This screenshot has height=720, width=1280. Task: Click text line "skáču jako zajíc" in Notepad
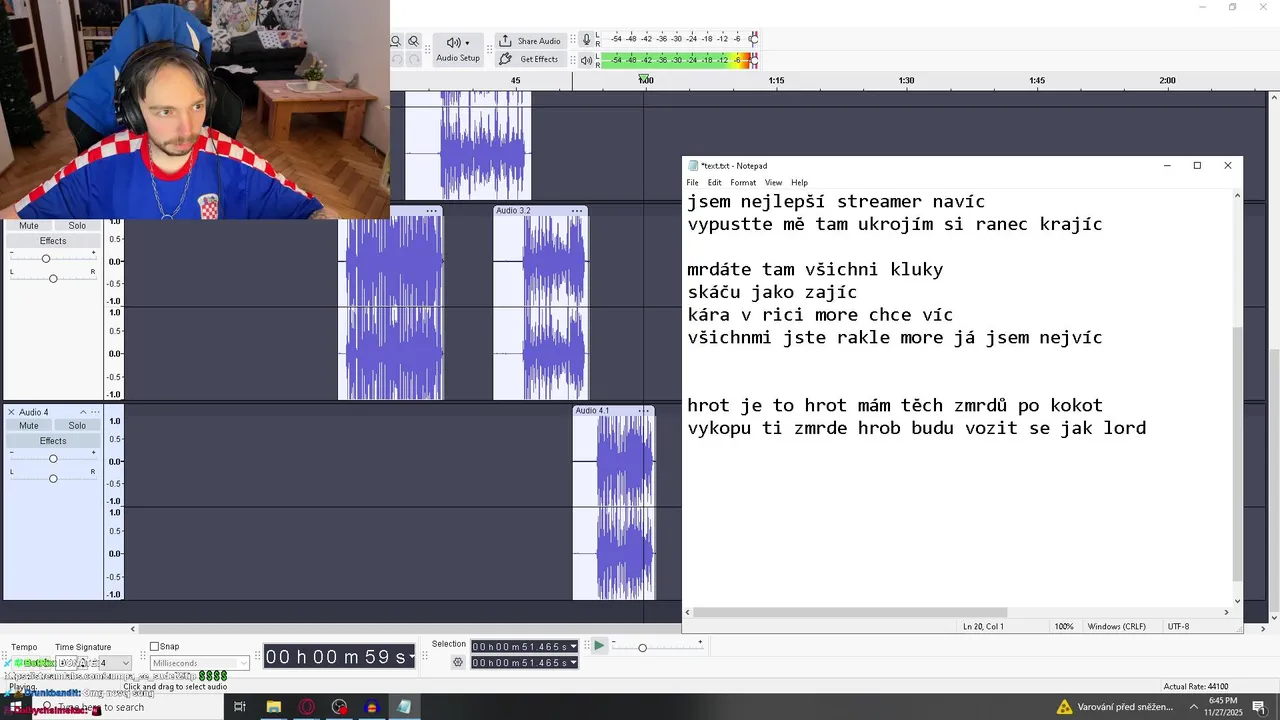point(772,292)
